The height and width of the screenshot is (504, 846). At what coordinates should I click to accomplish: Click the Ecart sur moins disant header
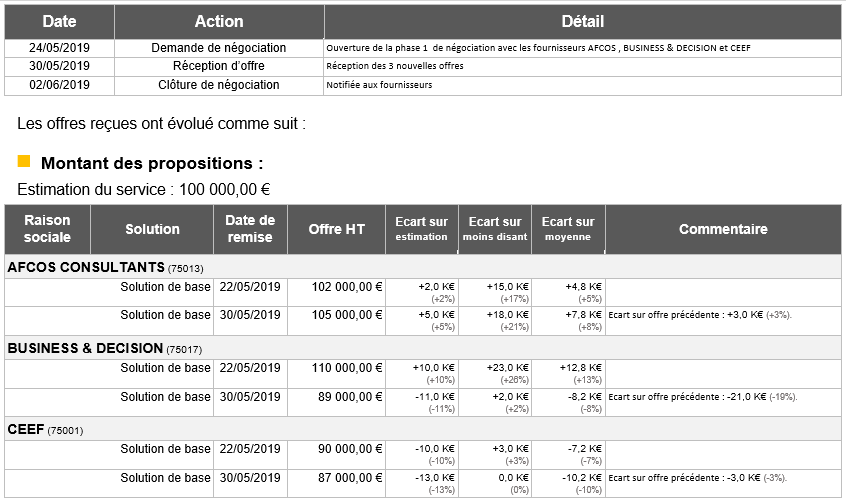495,229
